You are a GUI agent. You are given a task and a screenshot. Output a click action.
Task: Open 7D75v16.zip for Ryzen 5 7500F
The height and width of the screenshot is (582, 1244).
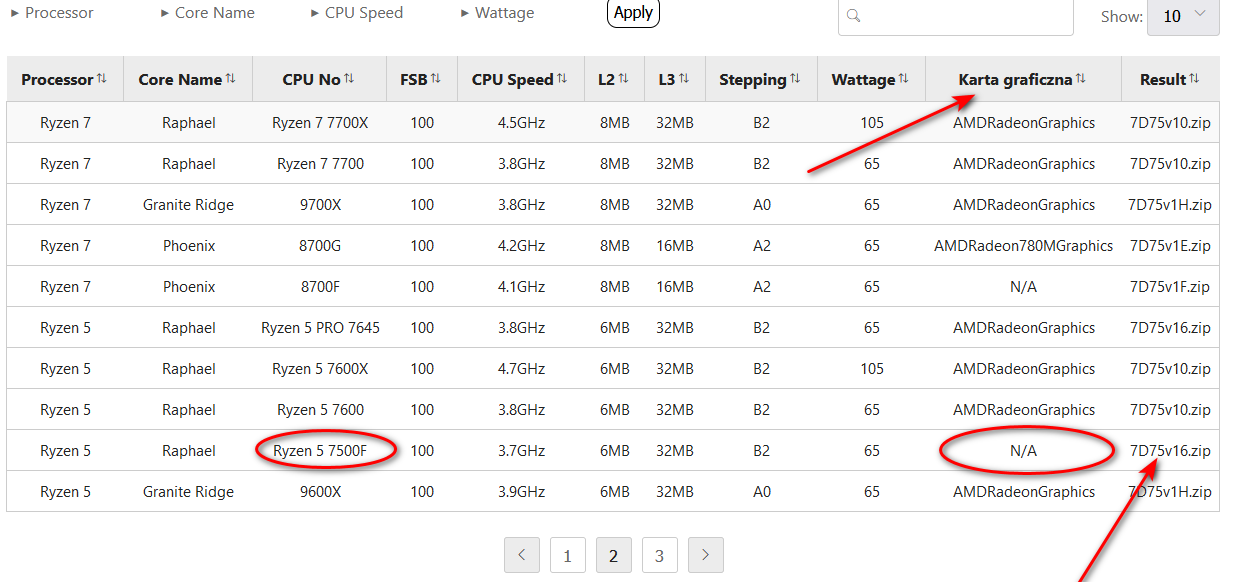[x=1170, y=451]
